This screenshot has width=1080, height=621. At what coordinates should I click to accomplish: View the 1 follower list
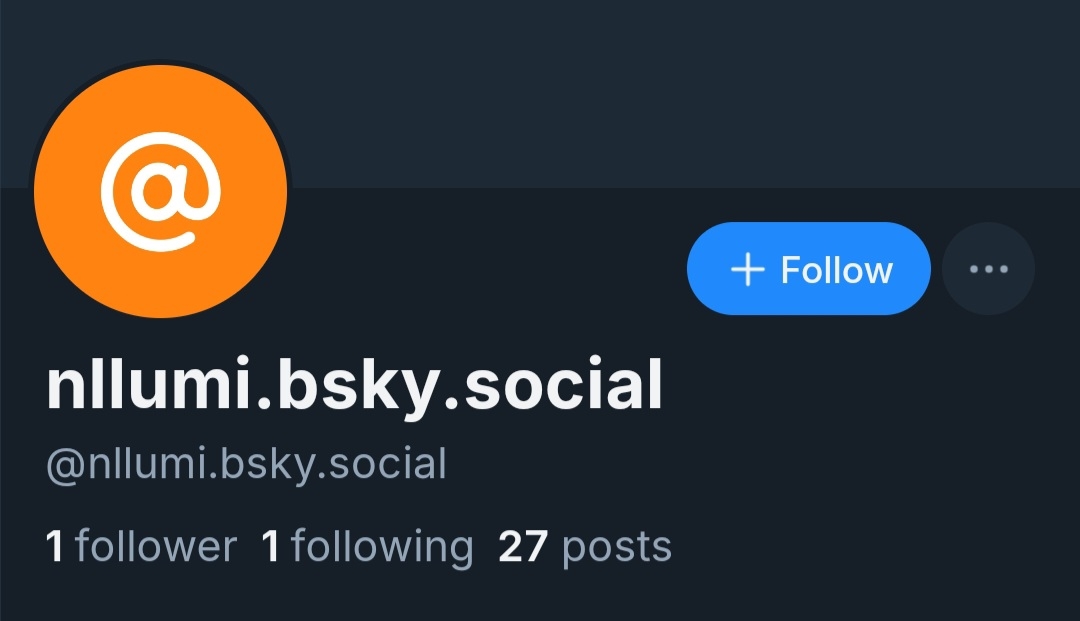[141, 547]
